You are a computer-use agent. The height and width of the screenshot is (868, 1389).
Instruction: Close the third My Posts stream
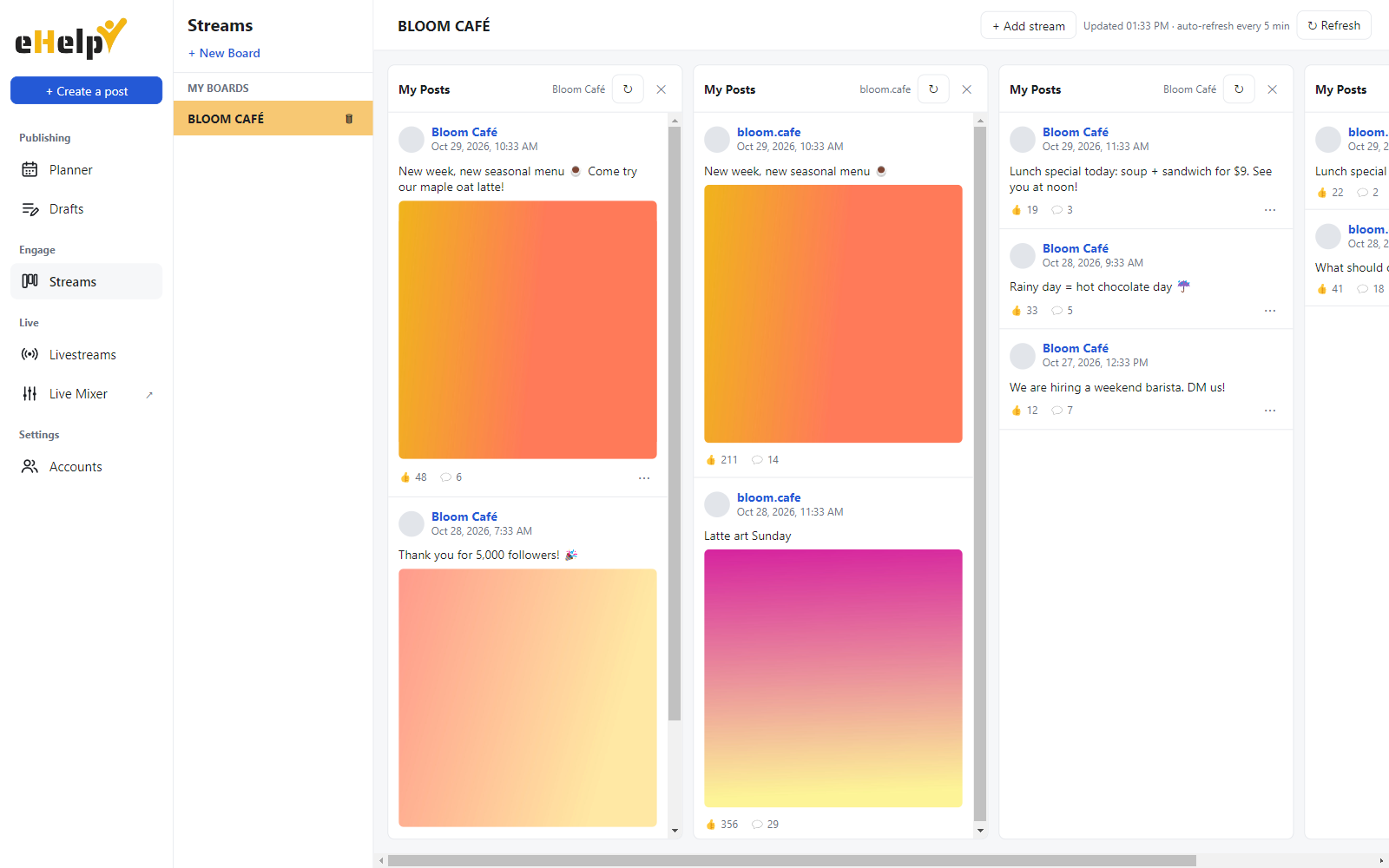tap(1273, 89)
